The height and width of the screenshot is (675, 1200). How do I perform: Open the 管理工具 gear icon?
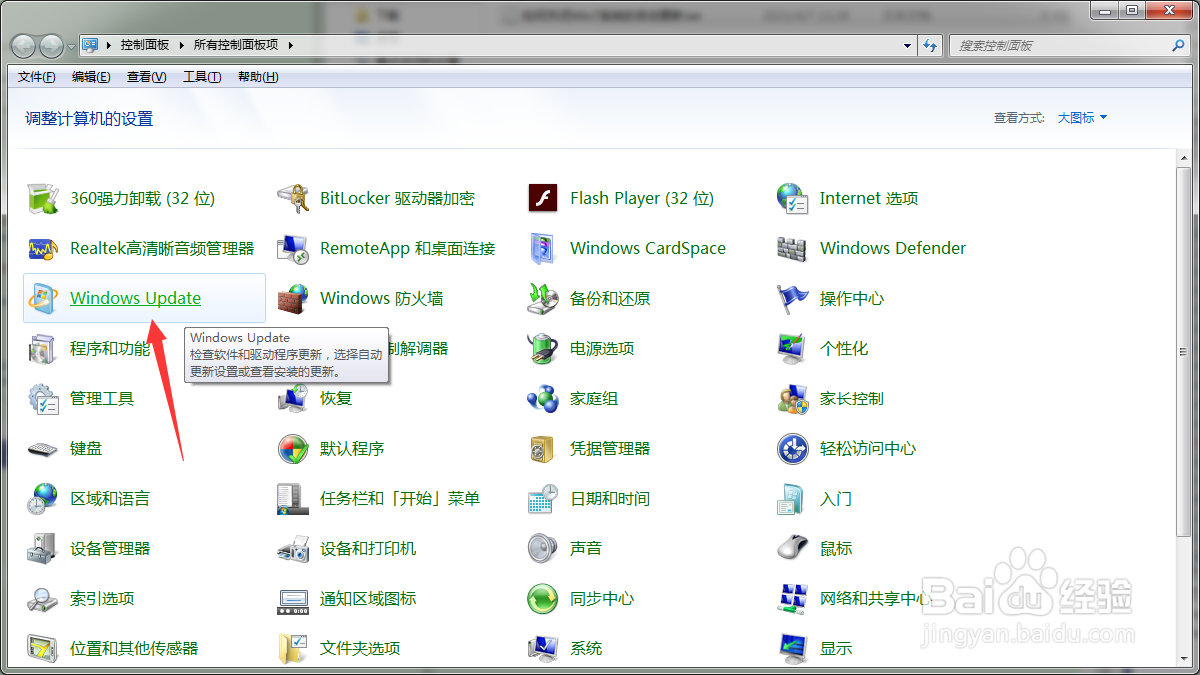43,398
